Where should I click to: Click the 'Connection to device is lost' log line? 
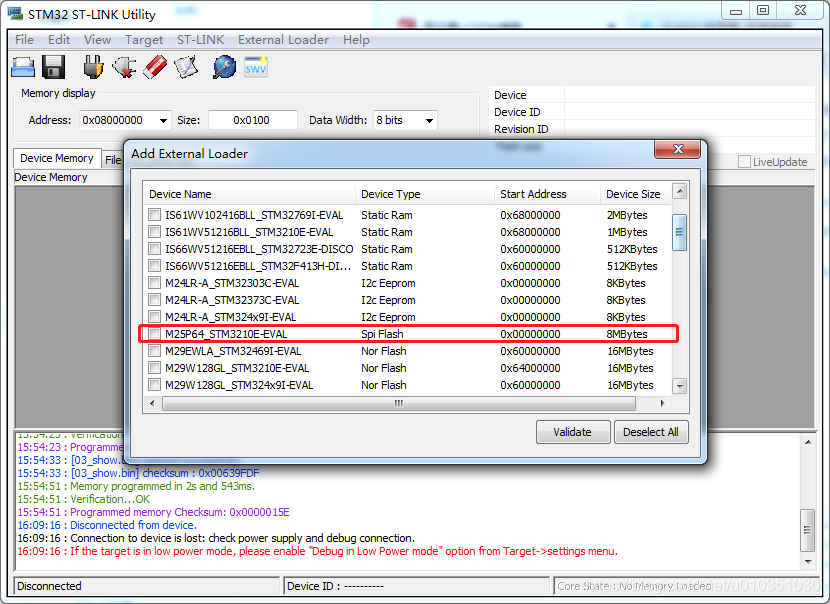tap(216, 538)
